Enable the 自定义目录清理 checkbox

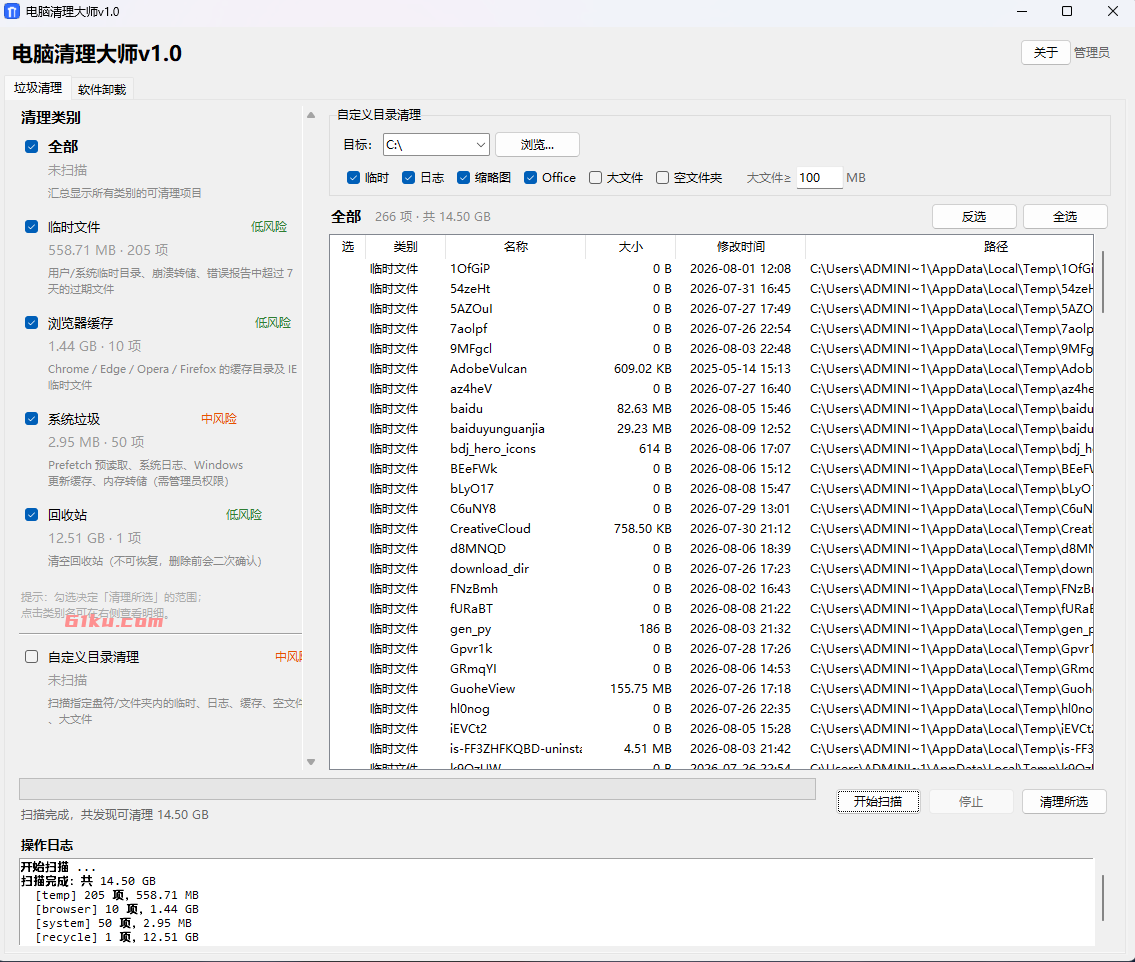(31, 657)
